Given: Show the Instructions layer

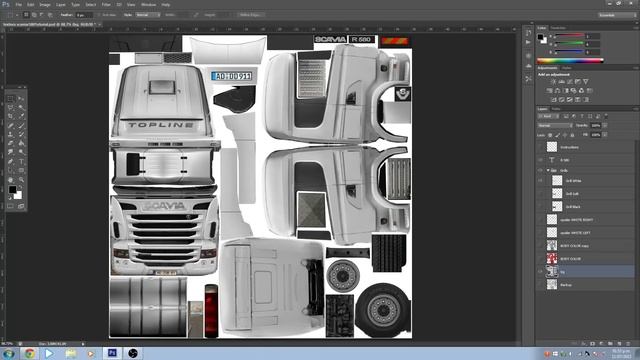Looking at the screenshot, I should [x=540, y=147].
